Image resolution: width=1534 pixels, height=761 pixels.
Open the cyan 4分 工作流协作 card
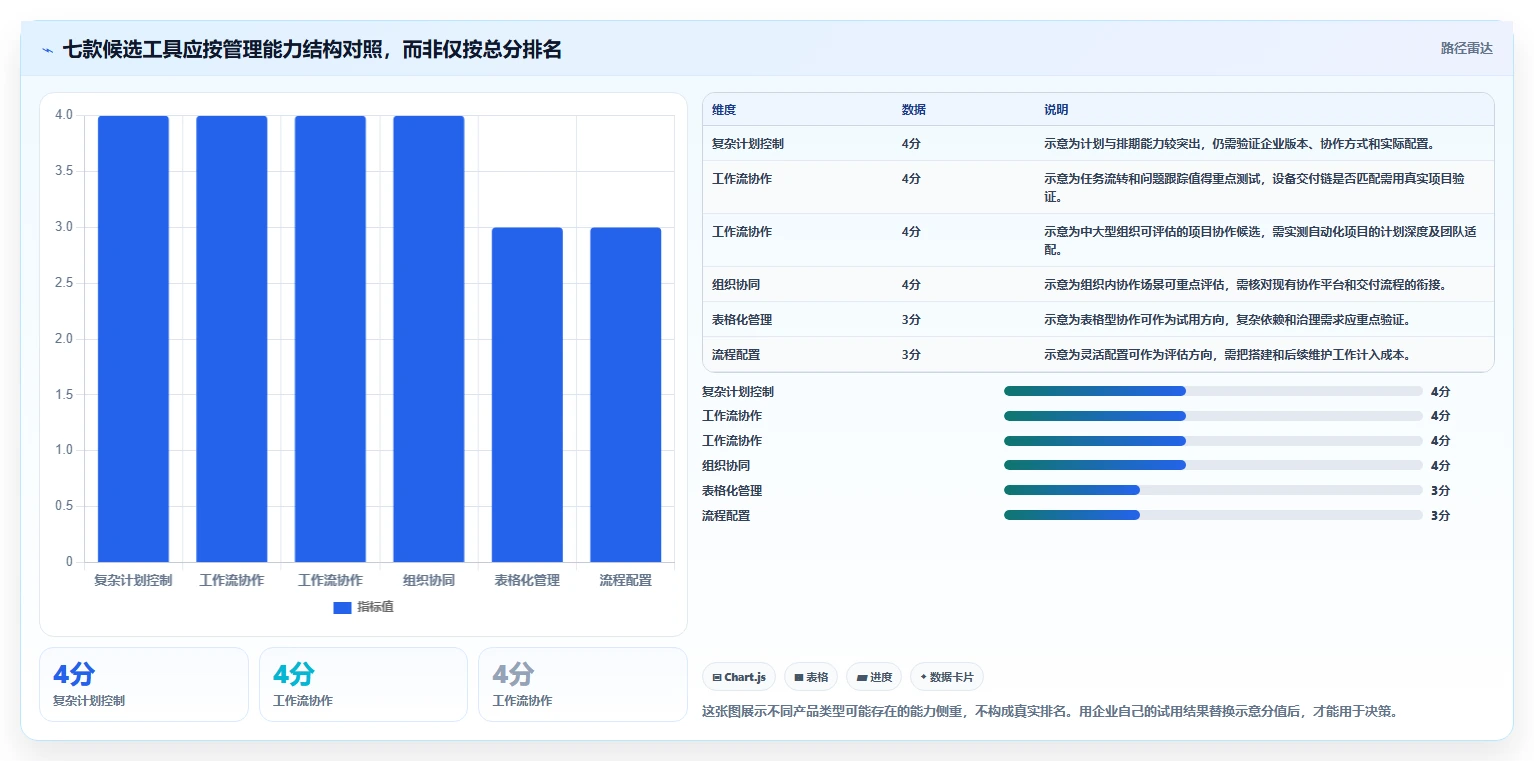click(363, 684)
